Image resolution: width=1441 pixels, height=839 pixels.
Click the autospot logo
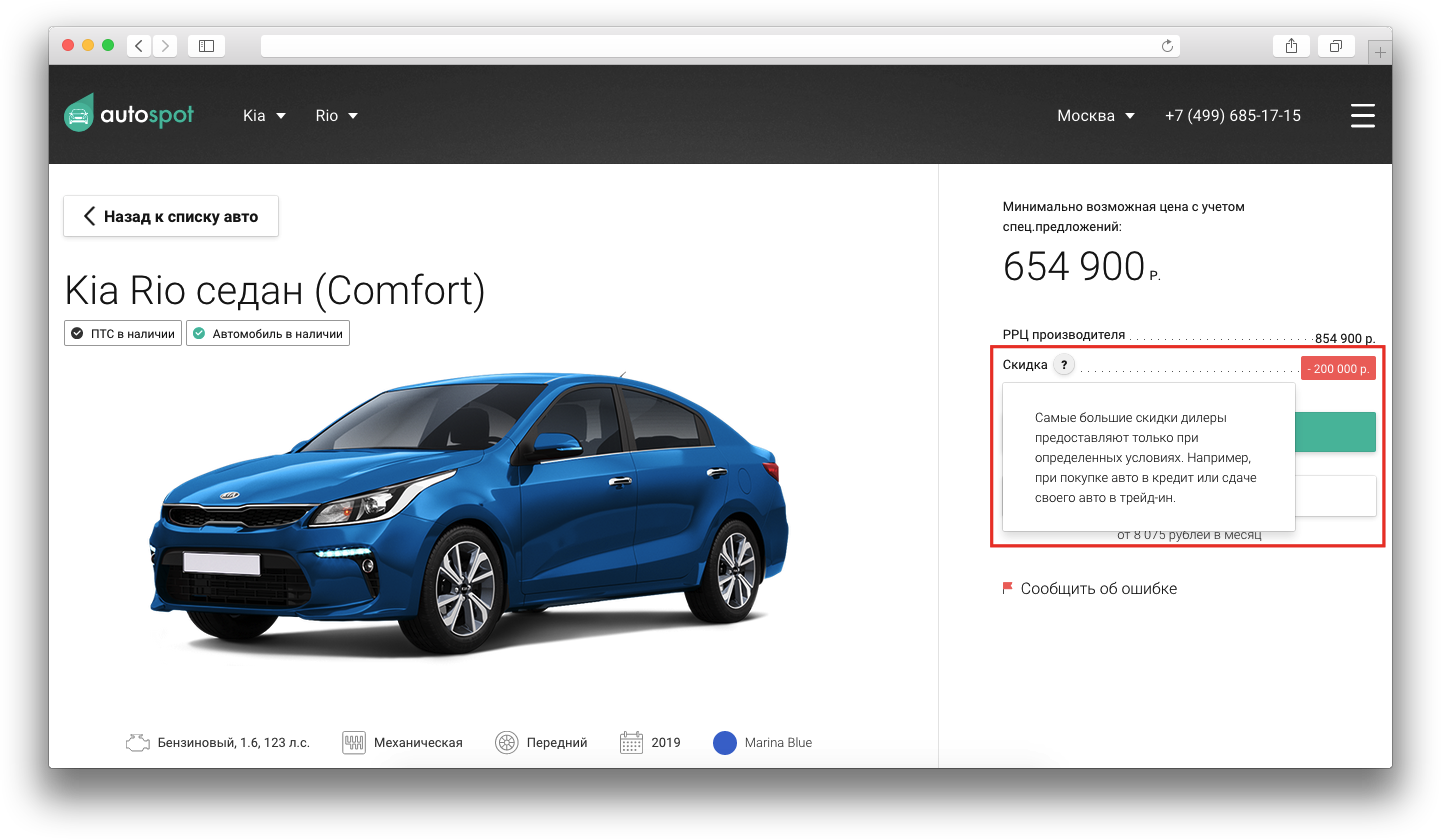pyautogui.click(x=129, y=114)
